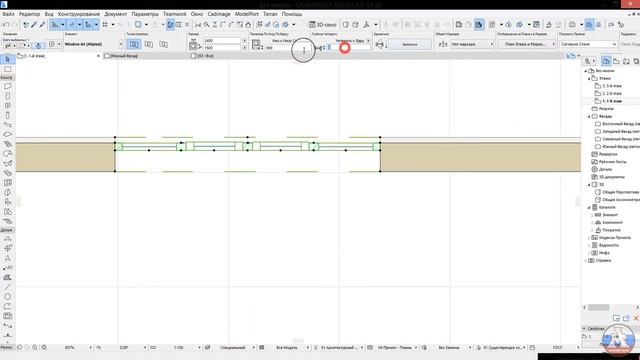The height and width of the screenshot is (360, 640).
Task: Select the Marquee tool in the toolbox
Action: click(x=7, y=69)
